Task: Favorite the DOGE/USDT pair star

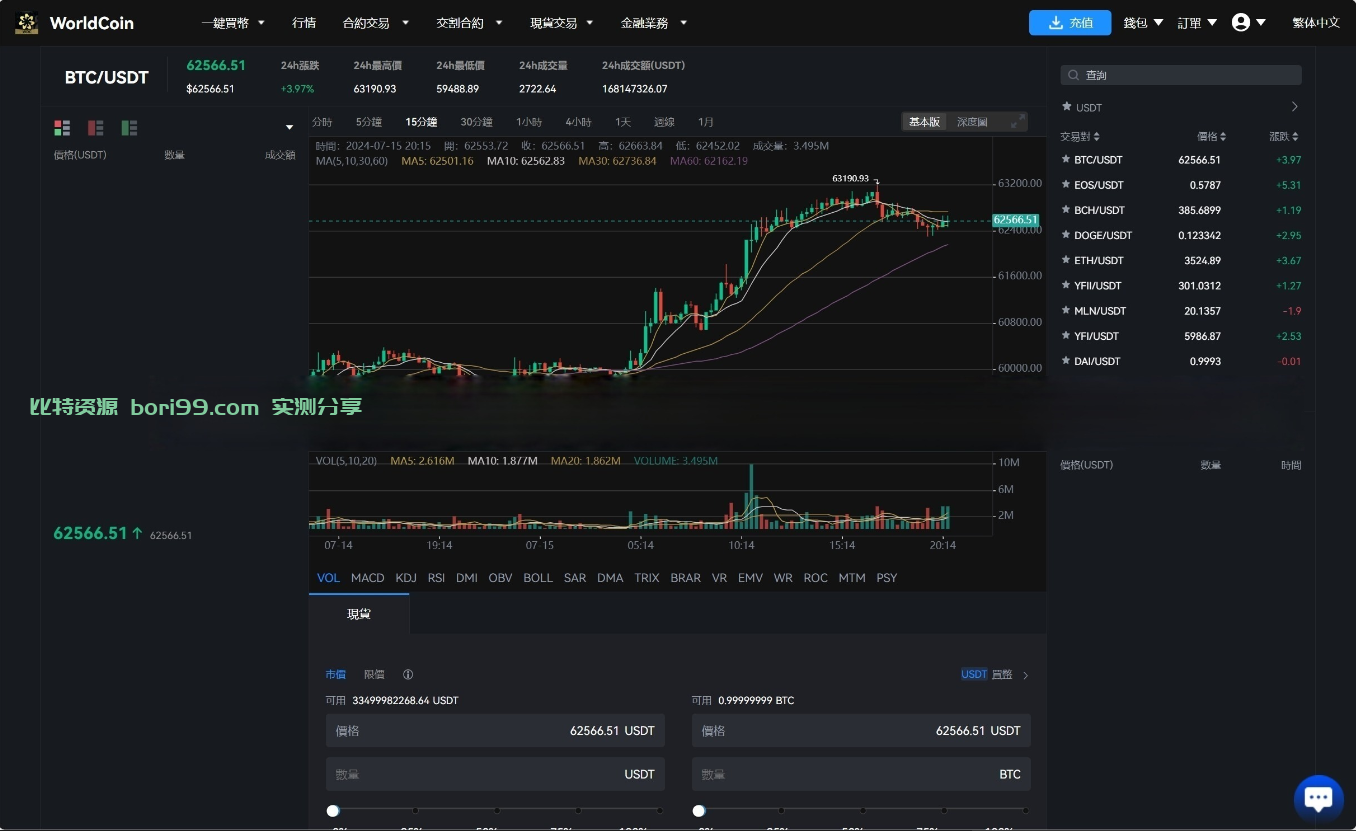Action: [x=1066, y=235]
